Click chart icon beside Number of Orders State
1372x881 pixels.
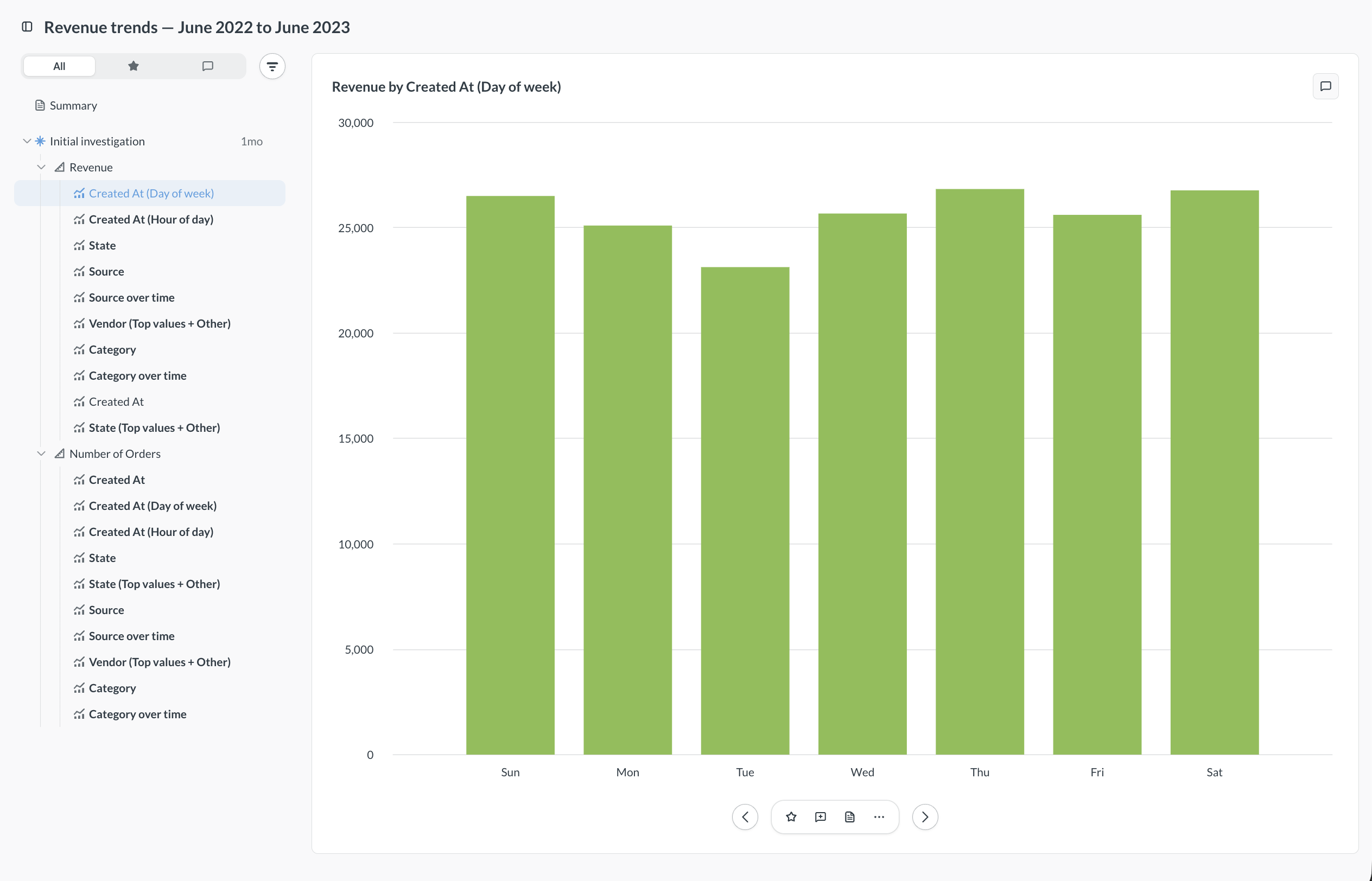tap(79, 558)
